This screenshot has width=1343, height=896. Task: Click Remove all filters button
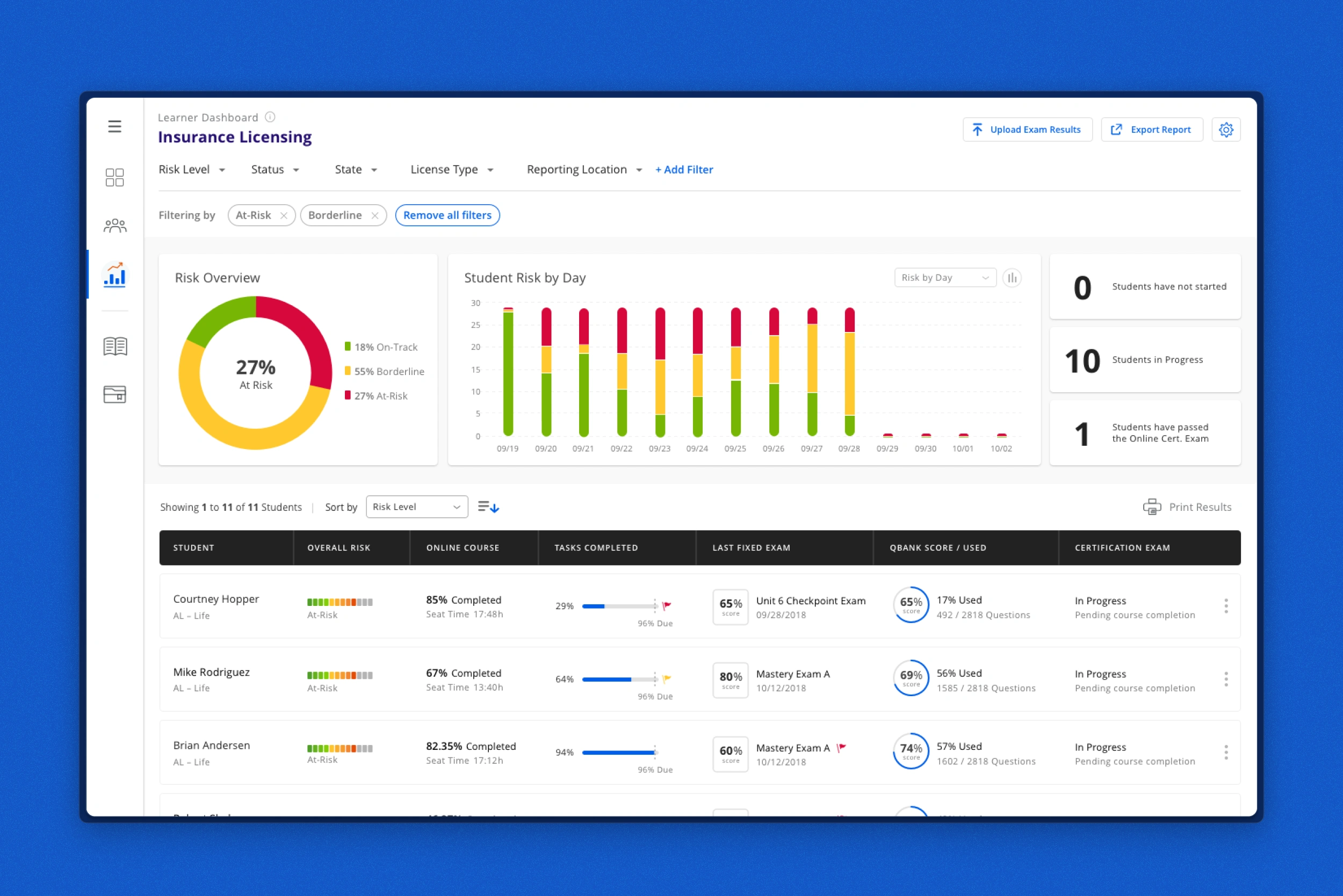click(447, 215)
